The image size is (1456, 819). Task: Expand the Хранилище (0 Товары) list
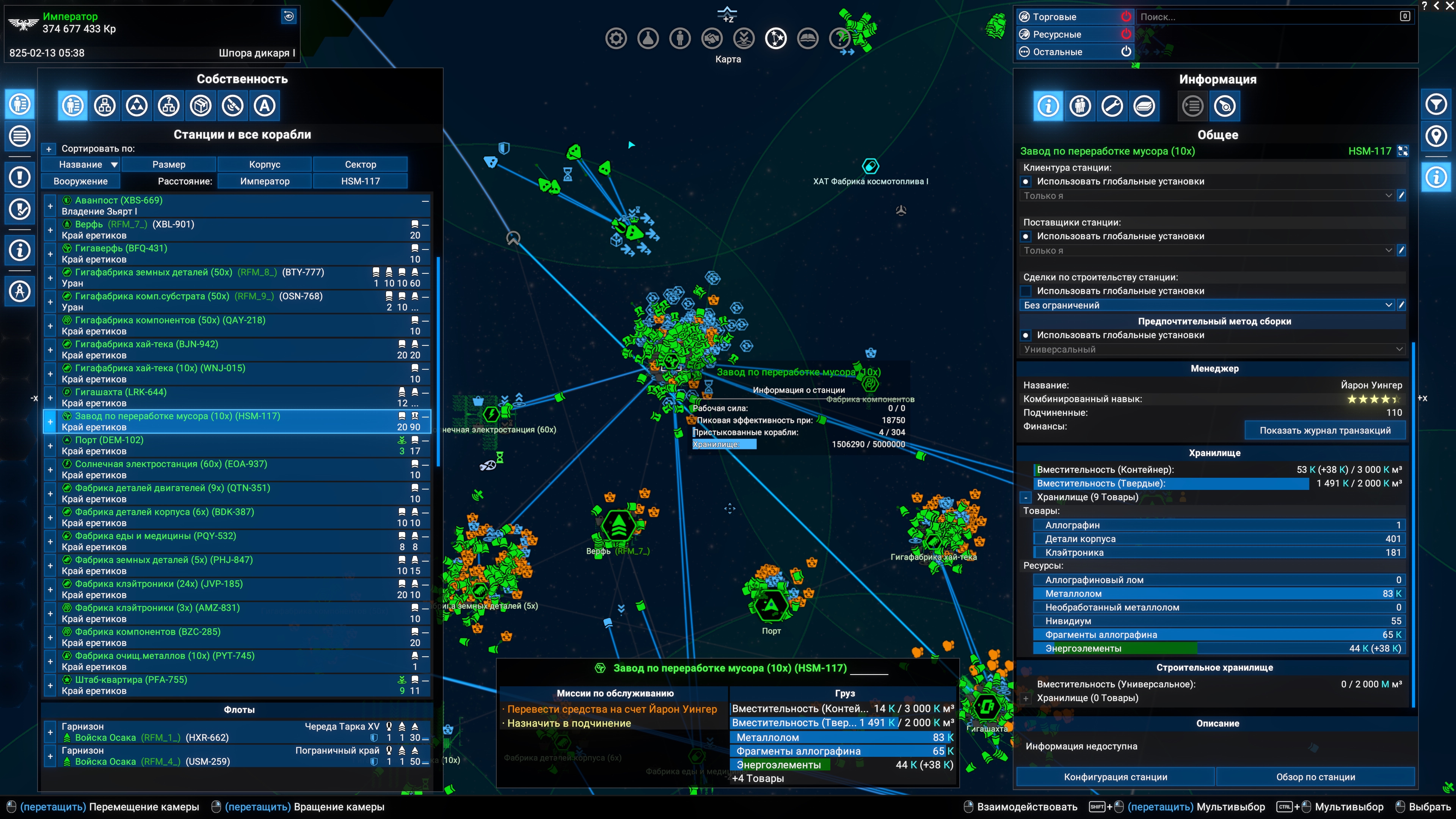1025,698
